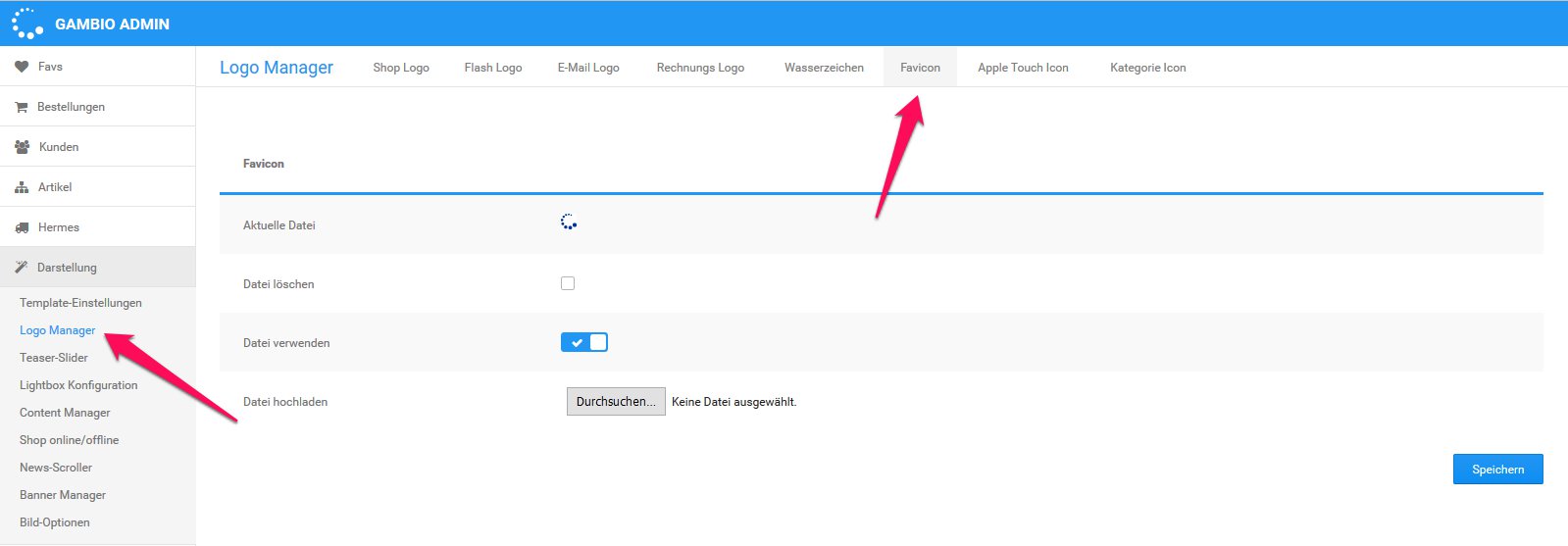The height and width of the screenshot is (546, 1568).
Task: Click the heart icon next to Favs
Action: tap(22, 67)
